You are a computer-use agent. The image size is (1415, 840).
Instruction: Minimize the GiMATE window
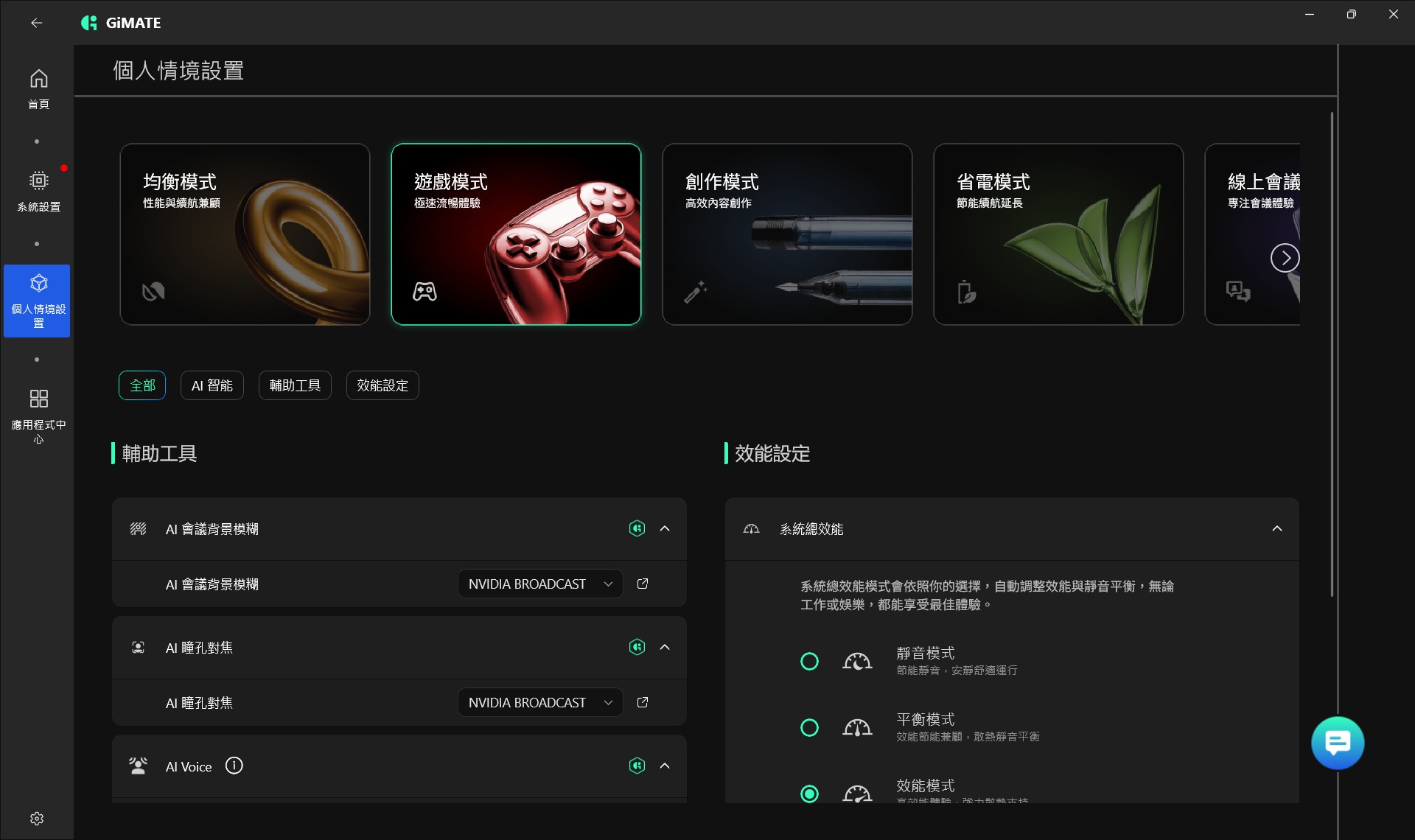click(1310, 14)
